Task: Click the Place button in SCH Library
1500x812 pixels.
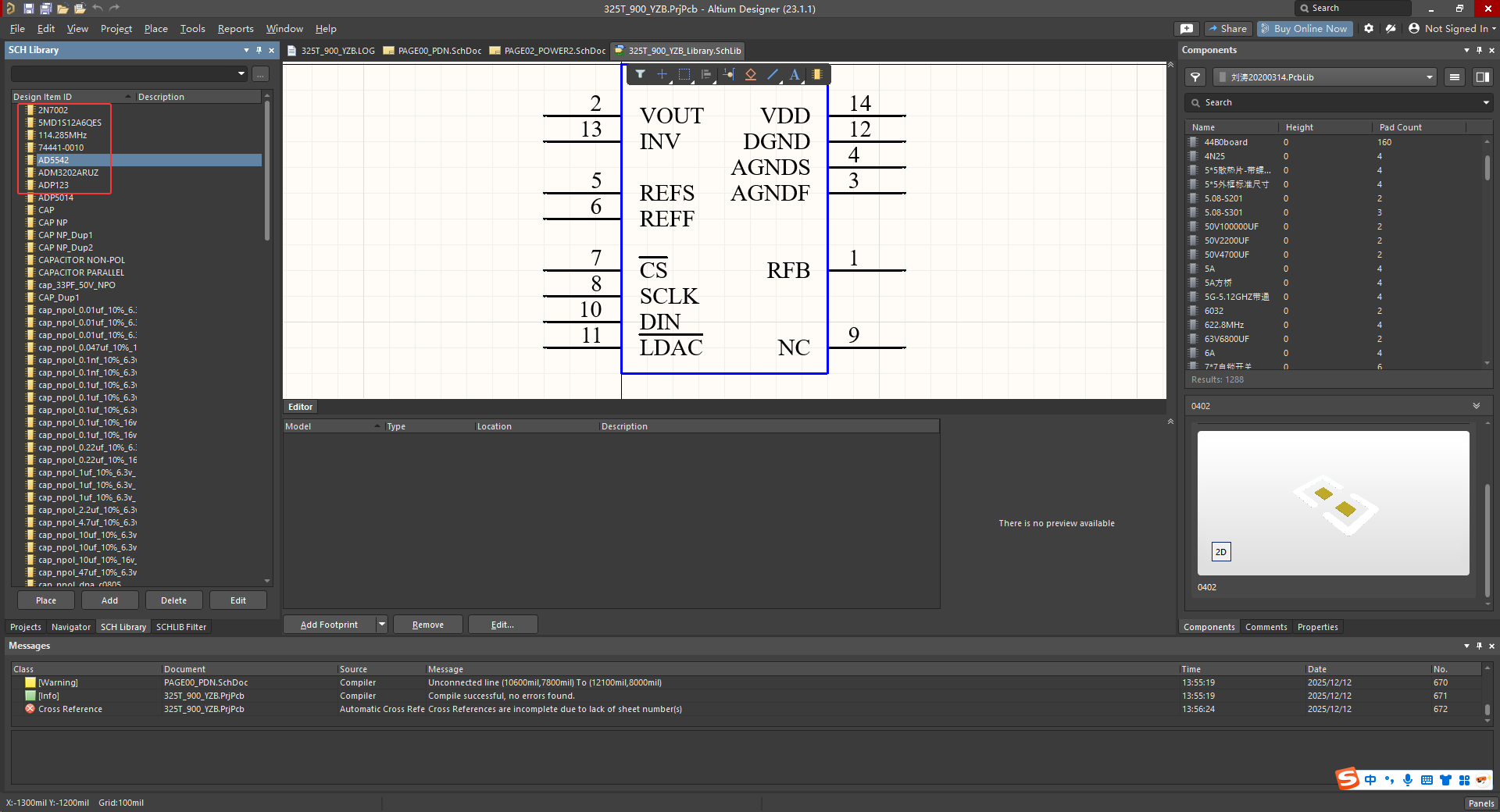Action: (46, 600)
